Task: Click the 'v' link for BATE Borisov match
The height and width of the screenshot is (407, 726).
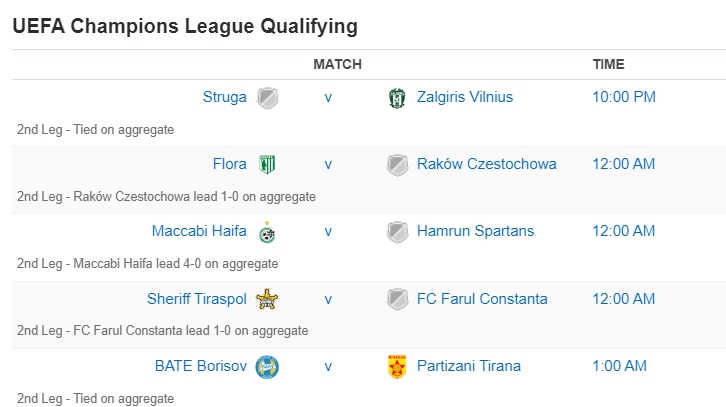Action: 328,365
